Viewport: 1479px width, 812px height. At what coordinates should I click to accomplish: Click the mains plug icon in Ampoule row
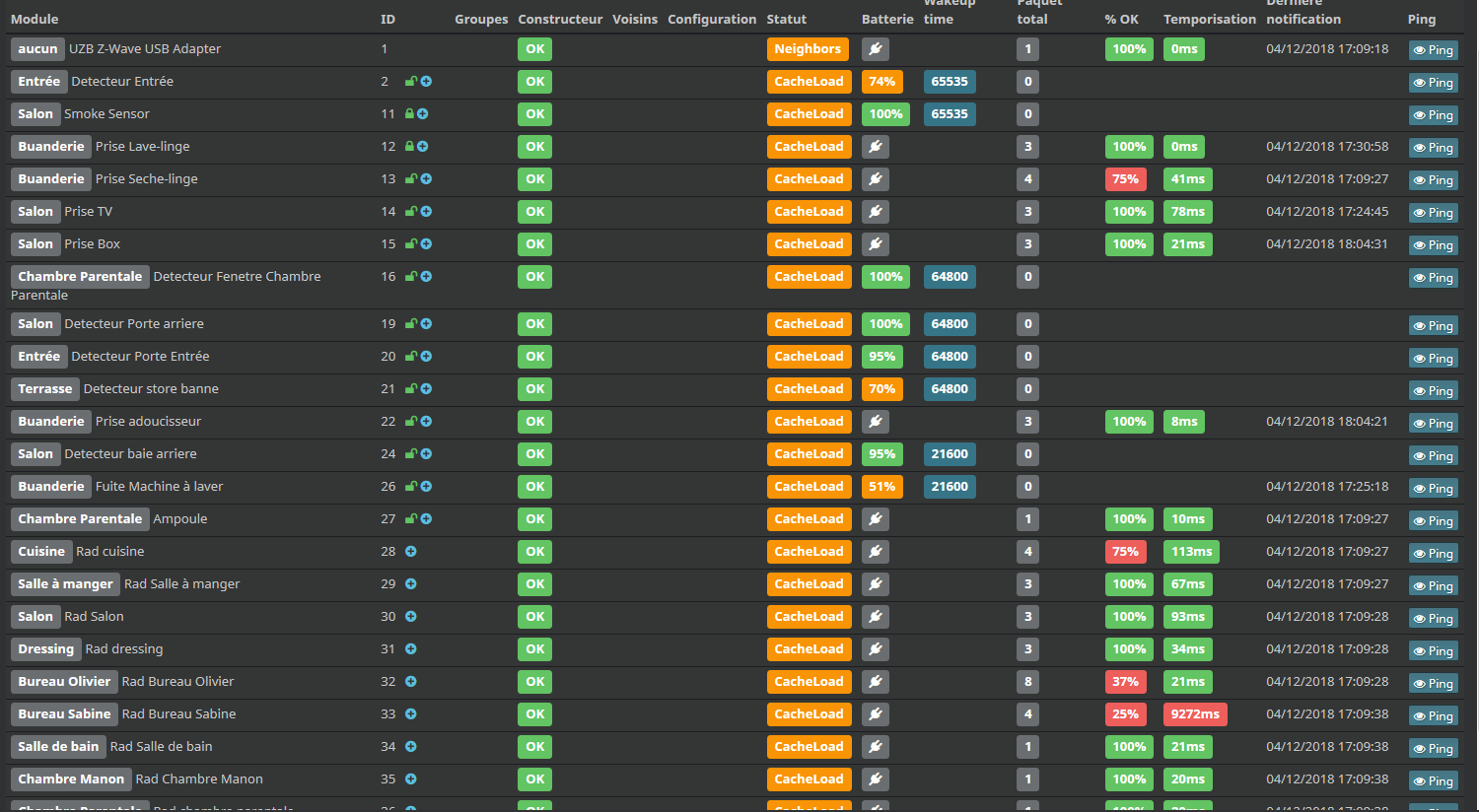click(x=876, y=519)
